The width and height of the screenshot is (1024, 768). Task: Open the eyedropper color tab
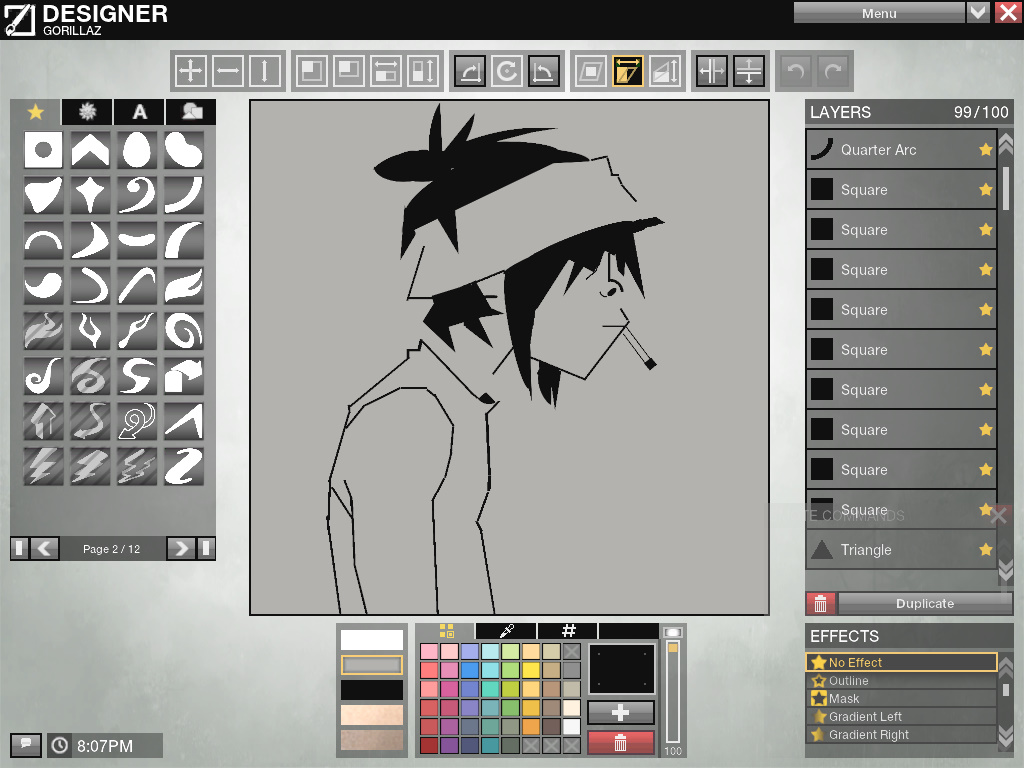506,631
